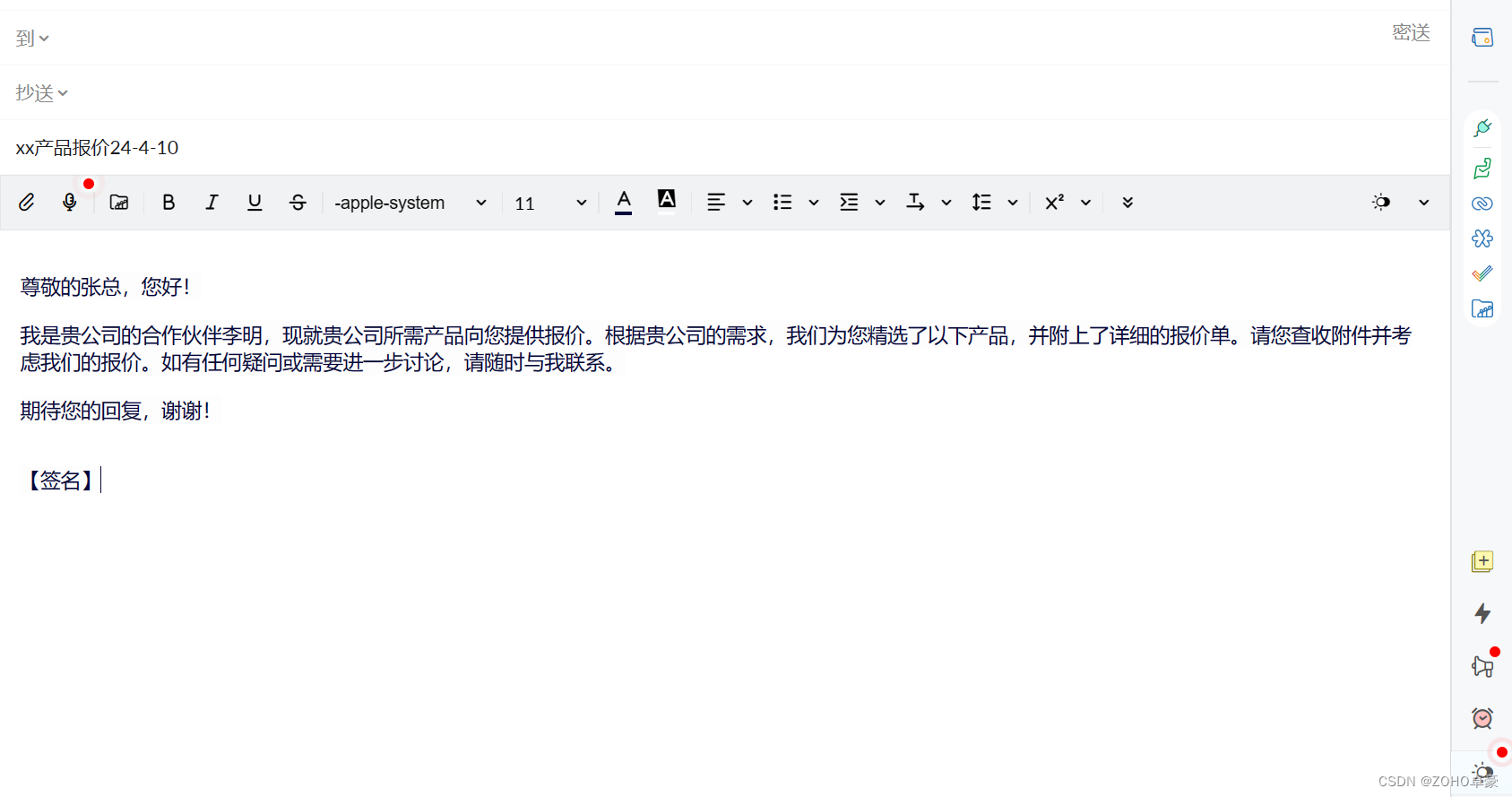The height and width of the screenshot is (797, 1512).
Task: Open the green sidebar icon below the plug
Action: point(1482,168)
